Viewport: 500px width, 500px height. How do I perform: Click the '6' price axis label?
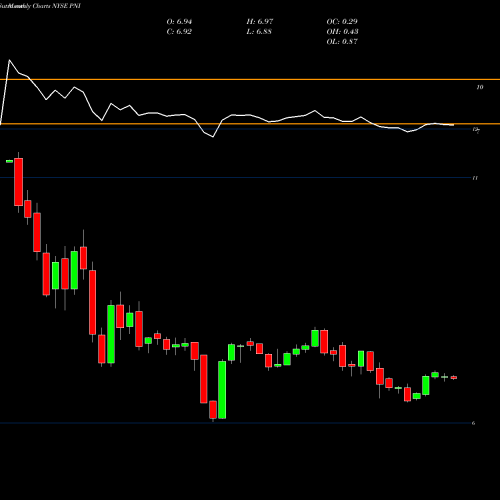click(x=473, y=423)
